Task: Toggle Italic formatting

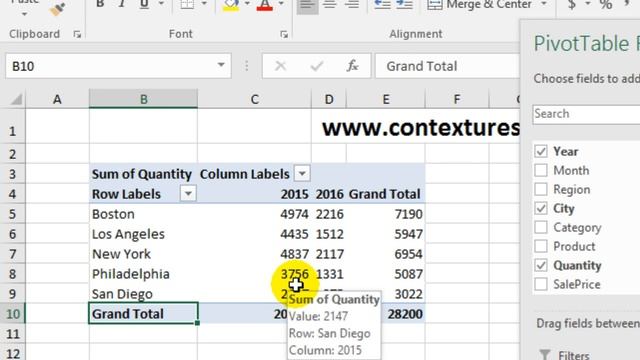Action: pyautogui.click(x=122, y=4)
